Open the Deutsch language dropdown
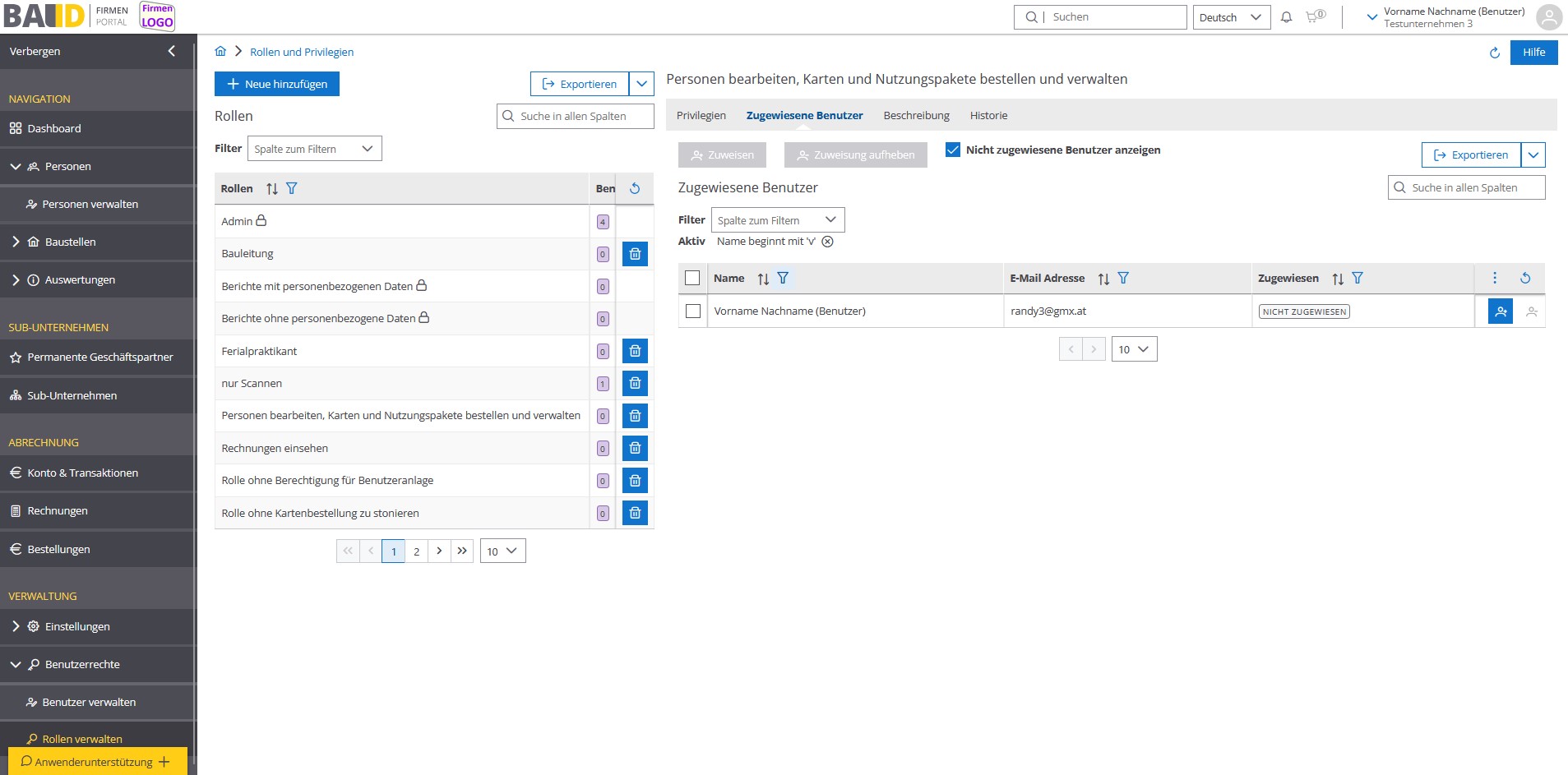 pos(1231,17)
